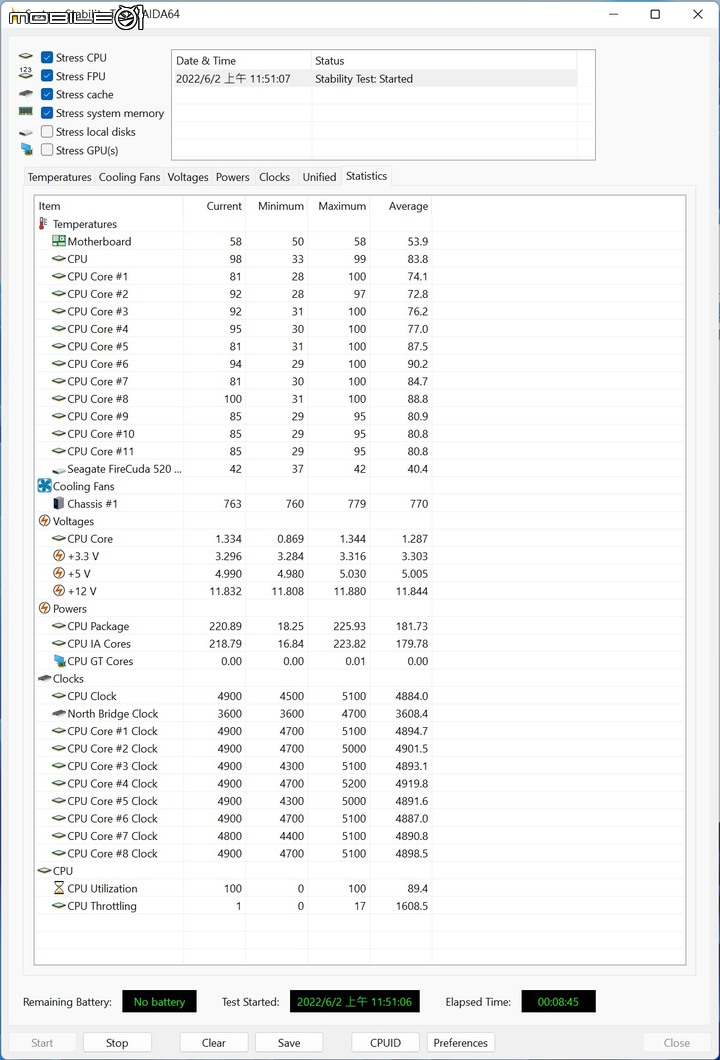Switch to the Powers tab
This screenshot has height=1060, width=720.
233,177
